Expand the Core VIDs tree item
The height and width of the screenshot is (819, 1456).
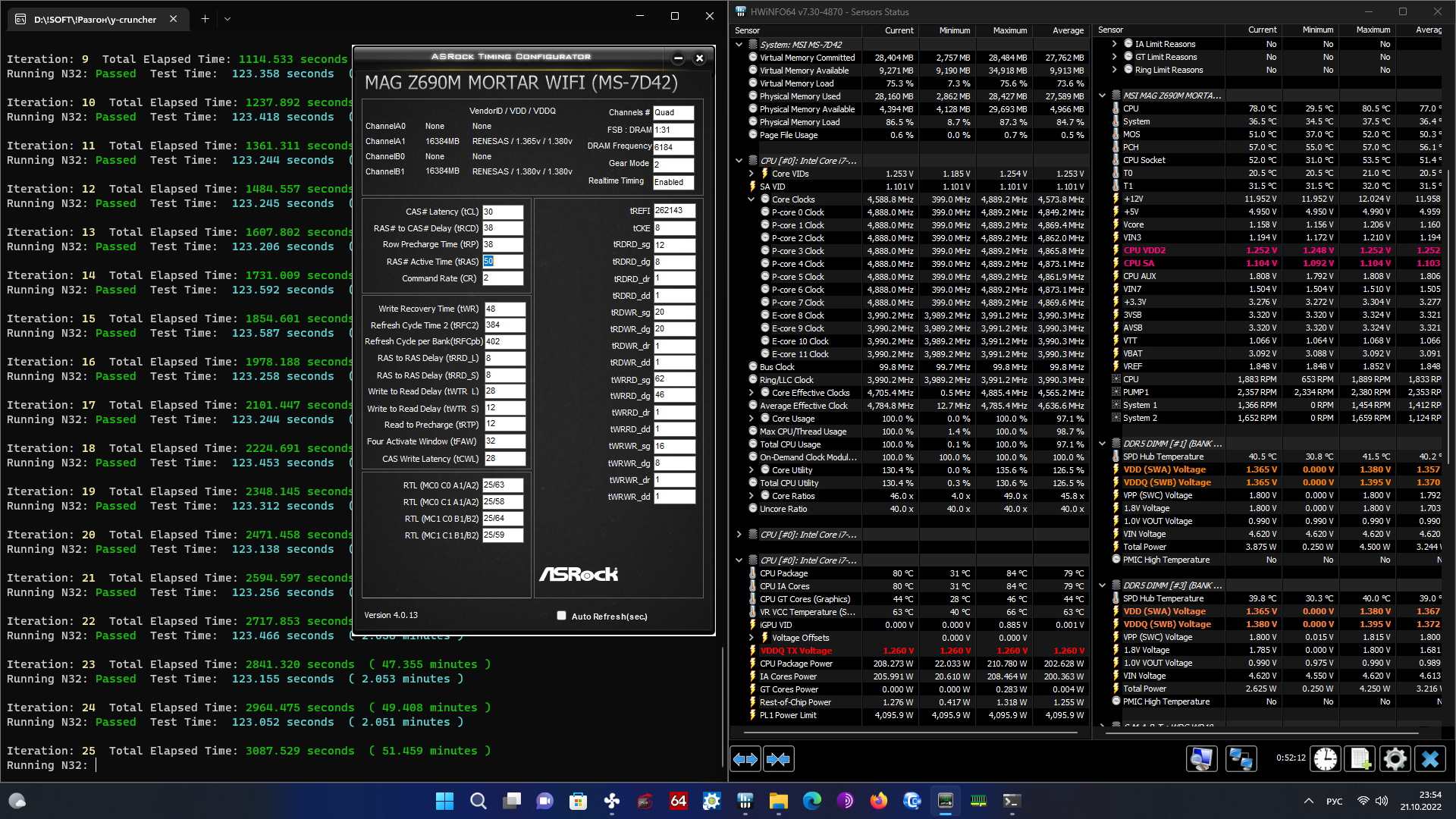click(x=752, y=174)
